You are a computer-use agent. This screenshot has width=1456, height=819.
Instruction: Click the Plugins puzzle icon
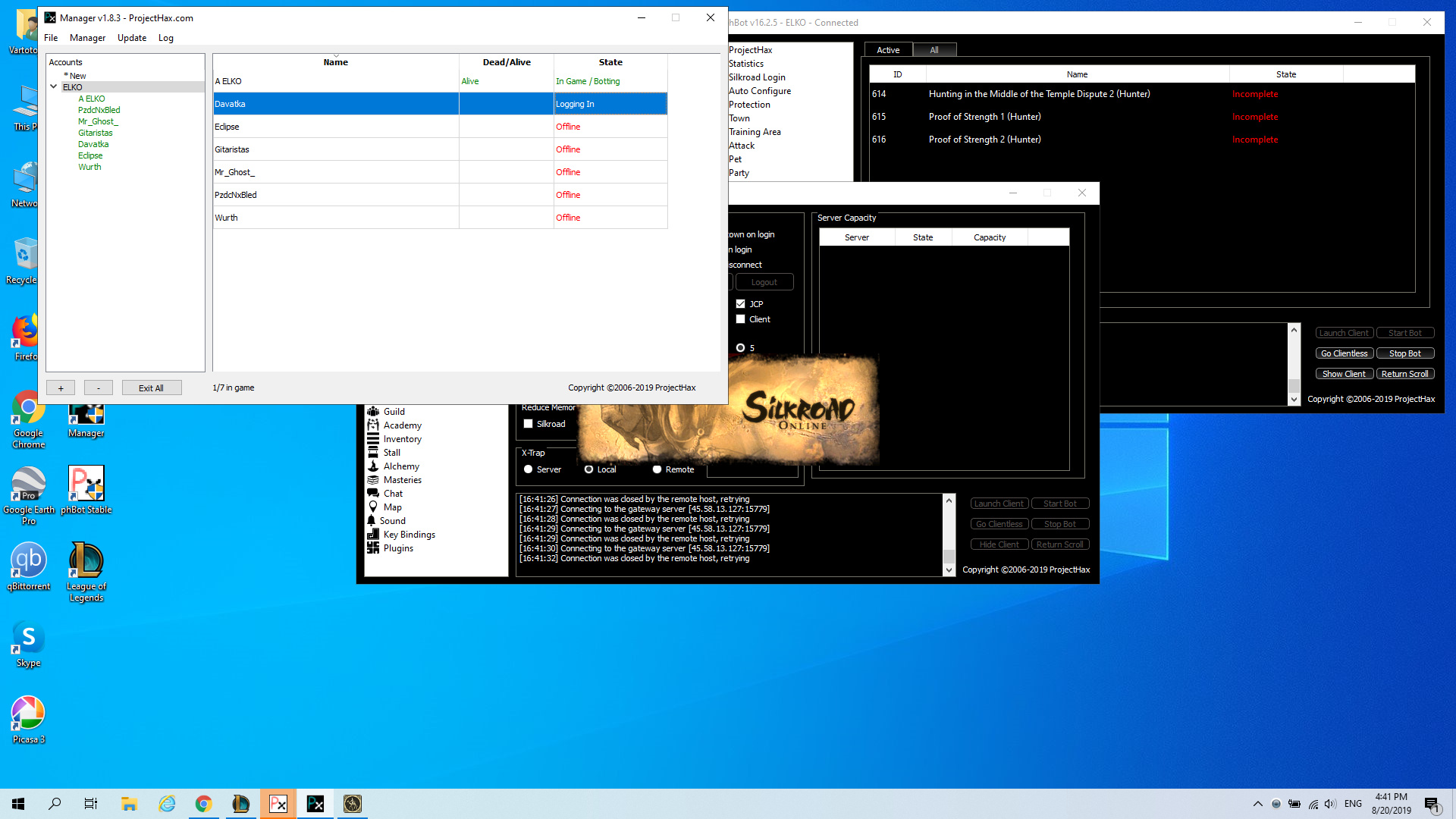[373, 548]
